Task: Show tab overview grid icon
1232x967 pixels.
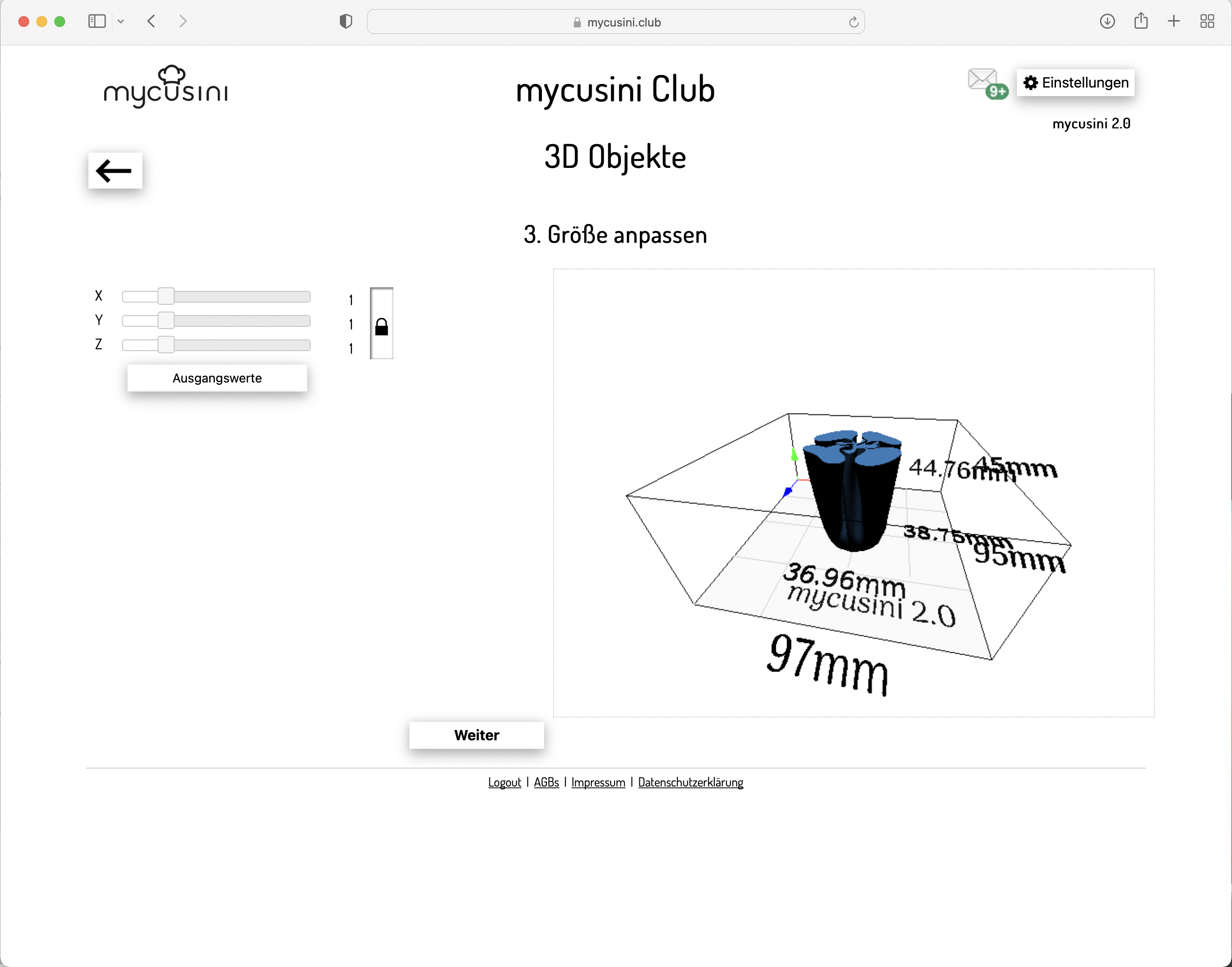Action: tap(1206, 22)
